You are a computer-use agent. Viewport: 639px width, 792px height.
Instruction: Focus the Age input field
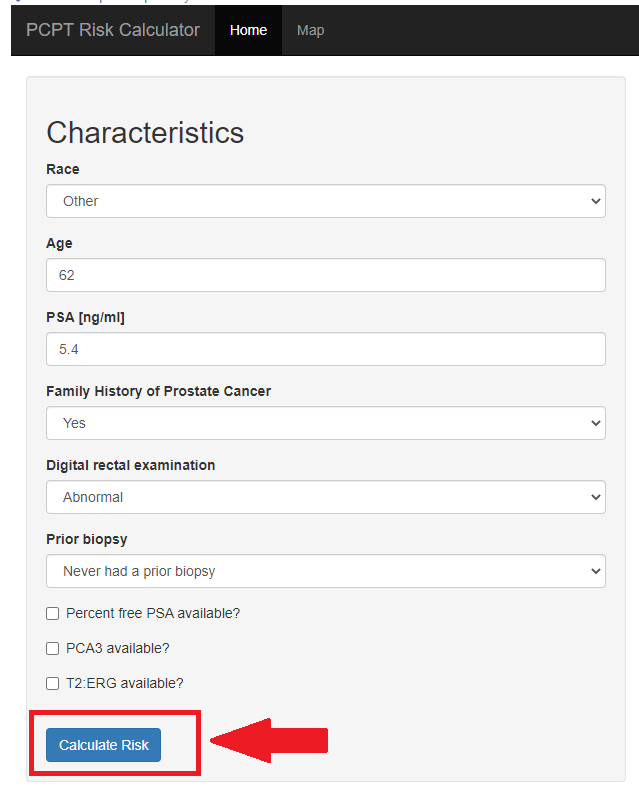click(326, 275)
